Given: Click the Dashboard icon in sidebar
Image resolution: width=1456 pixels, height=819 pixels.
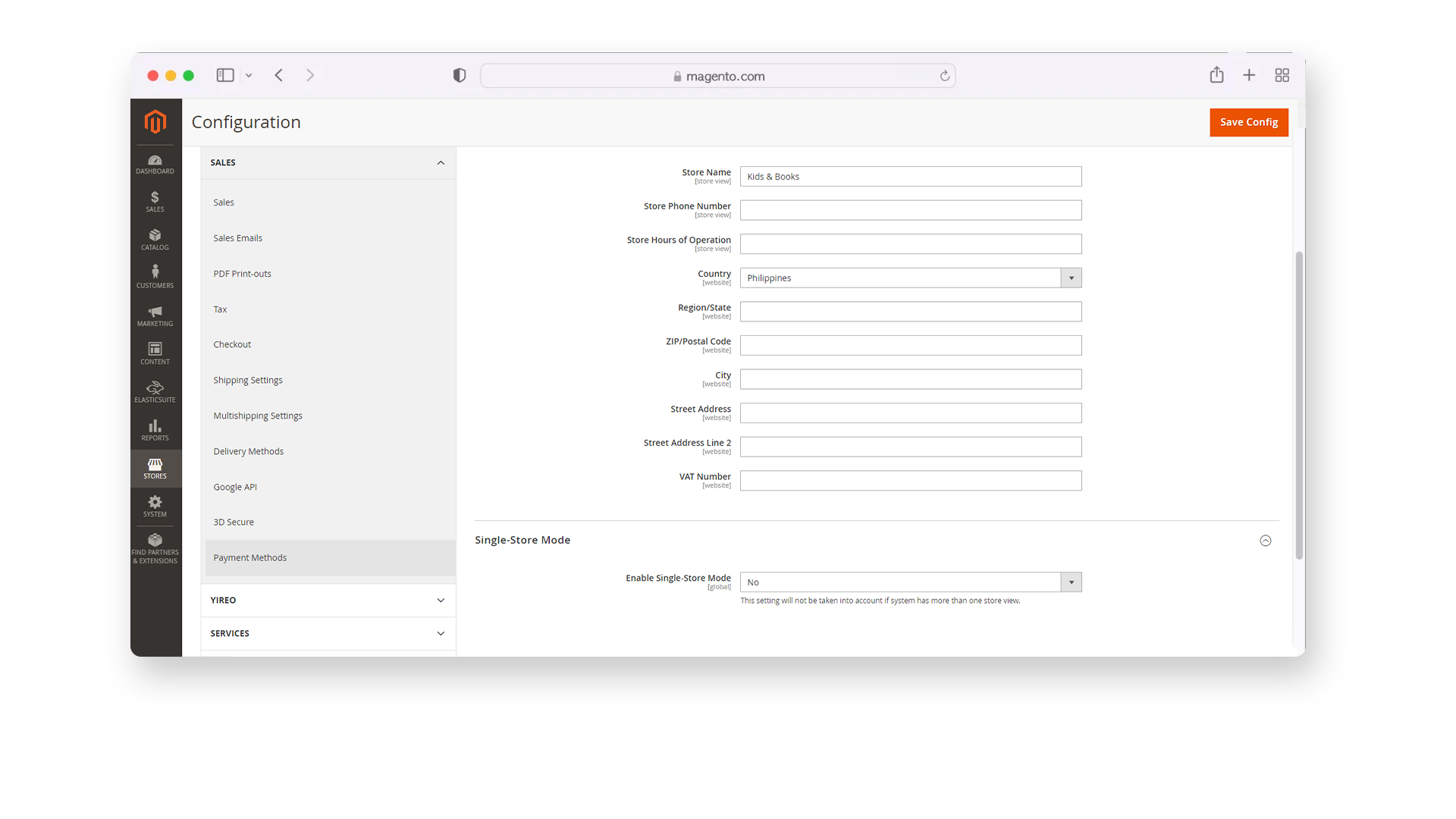Looking at the screenshot, I should coord(155,162).
